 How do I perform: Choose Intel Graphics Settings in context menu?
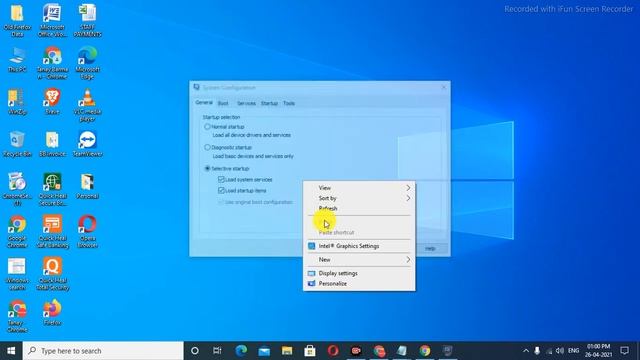tap(359, 246)
